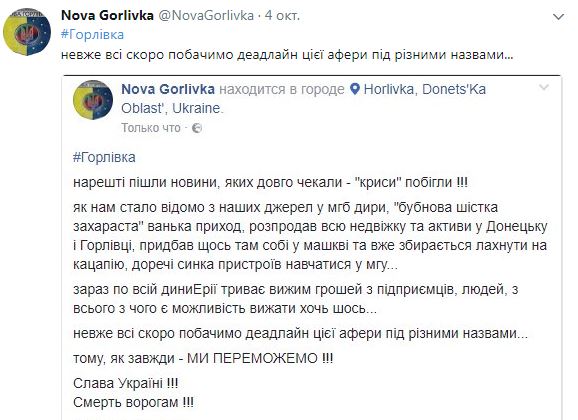The height and width of the screenshot is (420, 578).
Task: Select the public globe privacy icon
Action: point(197,128)
